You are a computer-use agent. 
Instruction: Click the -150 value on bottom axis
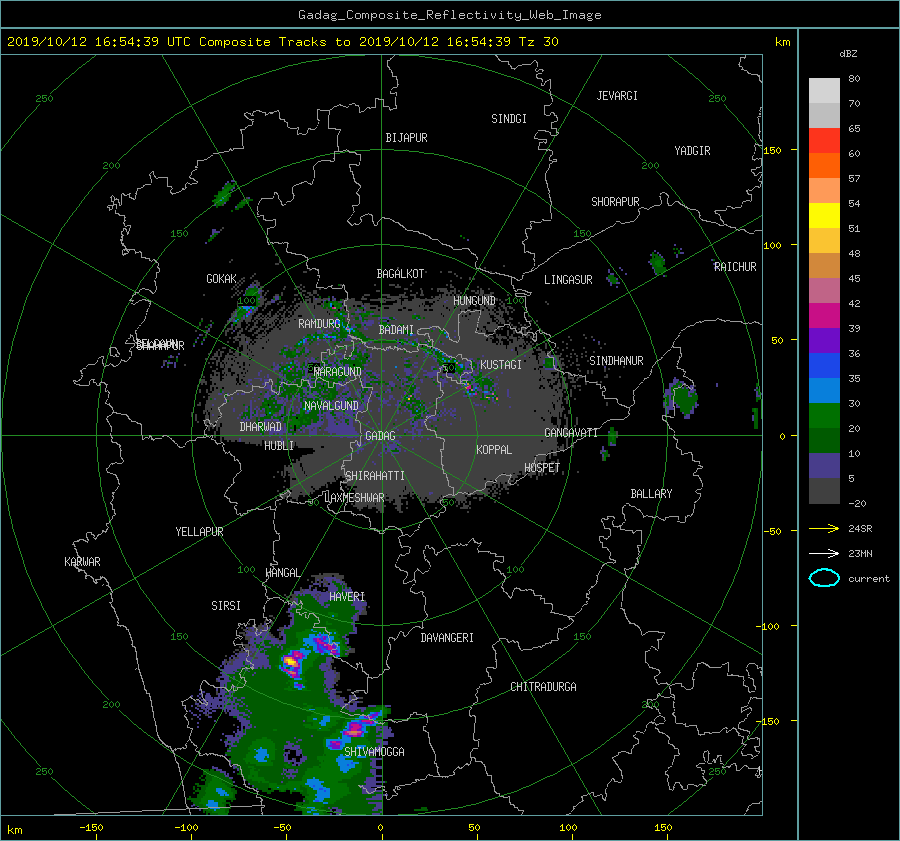pyautogui.click(x=91, y=828)
